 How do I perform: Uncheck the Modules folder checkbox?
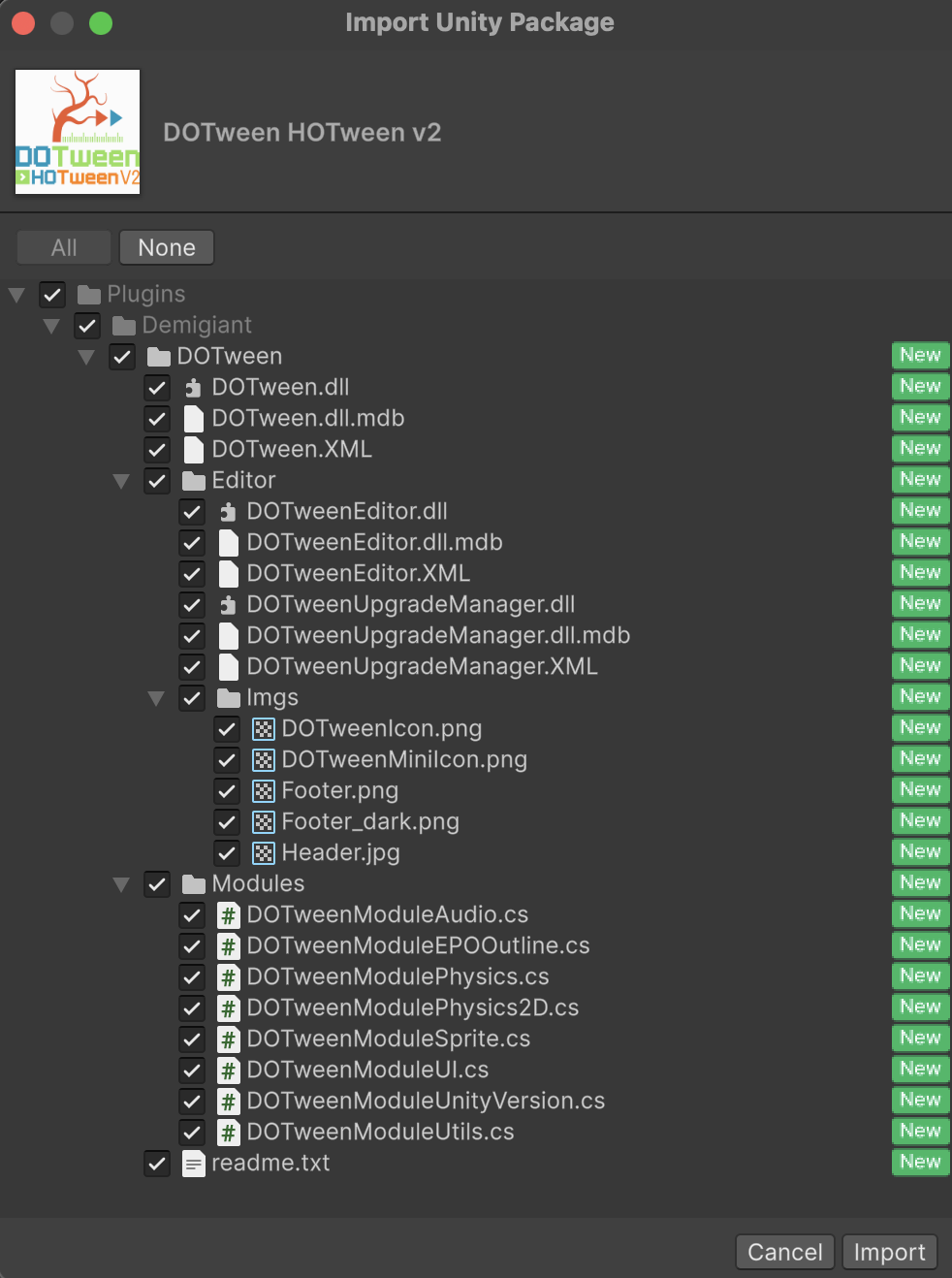click(157, 883)
